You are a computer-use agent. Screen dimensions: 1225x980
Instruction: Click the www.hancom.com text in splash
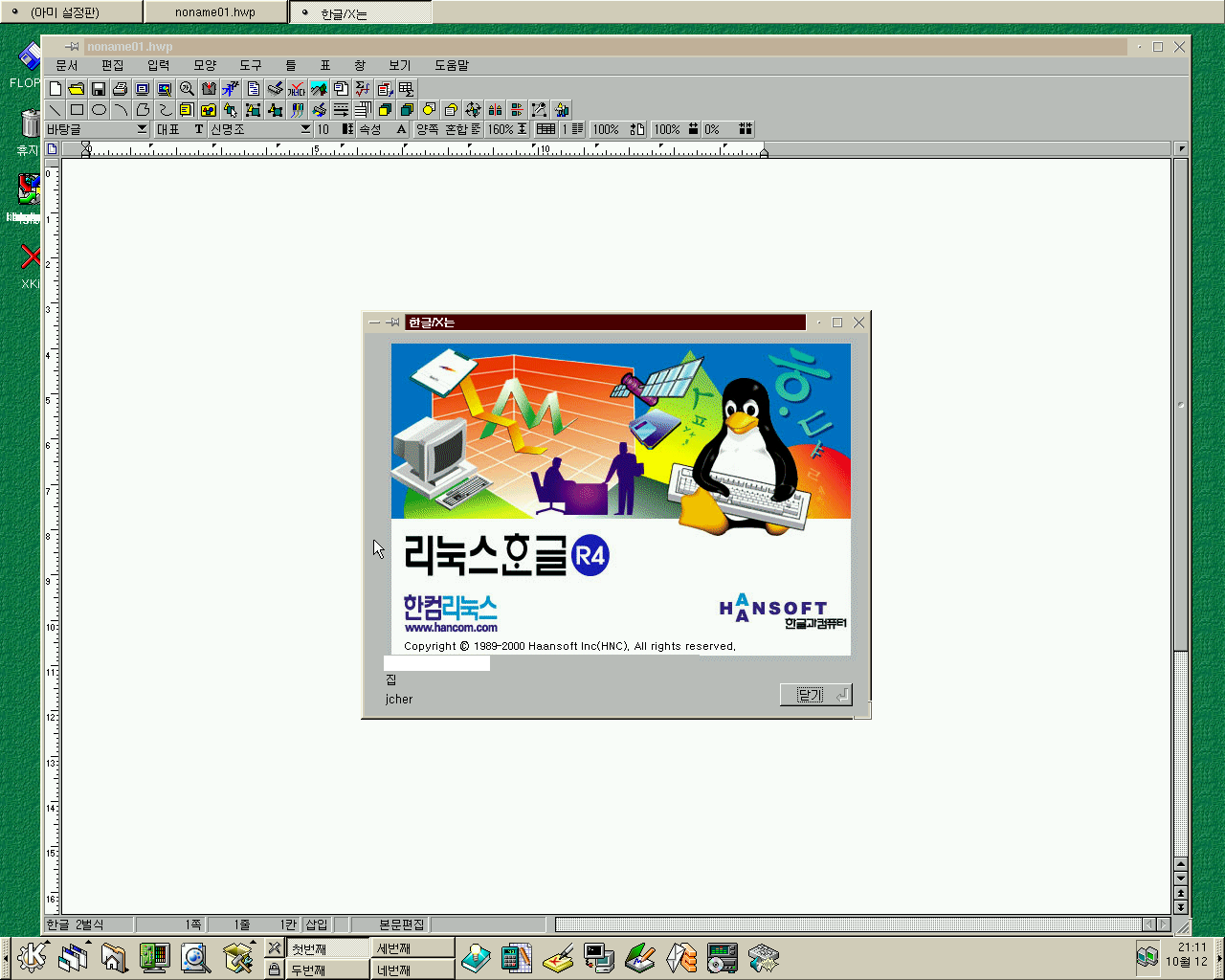451,628
